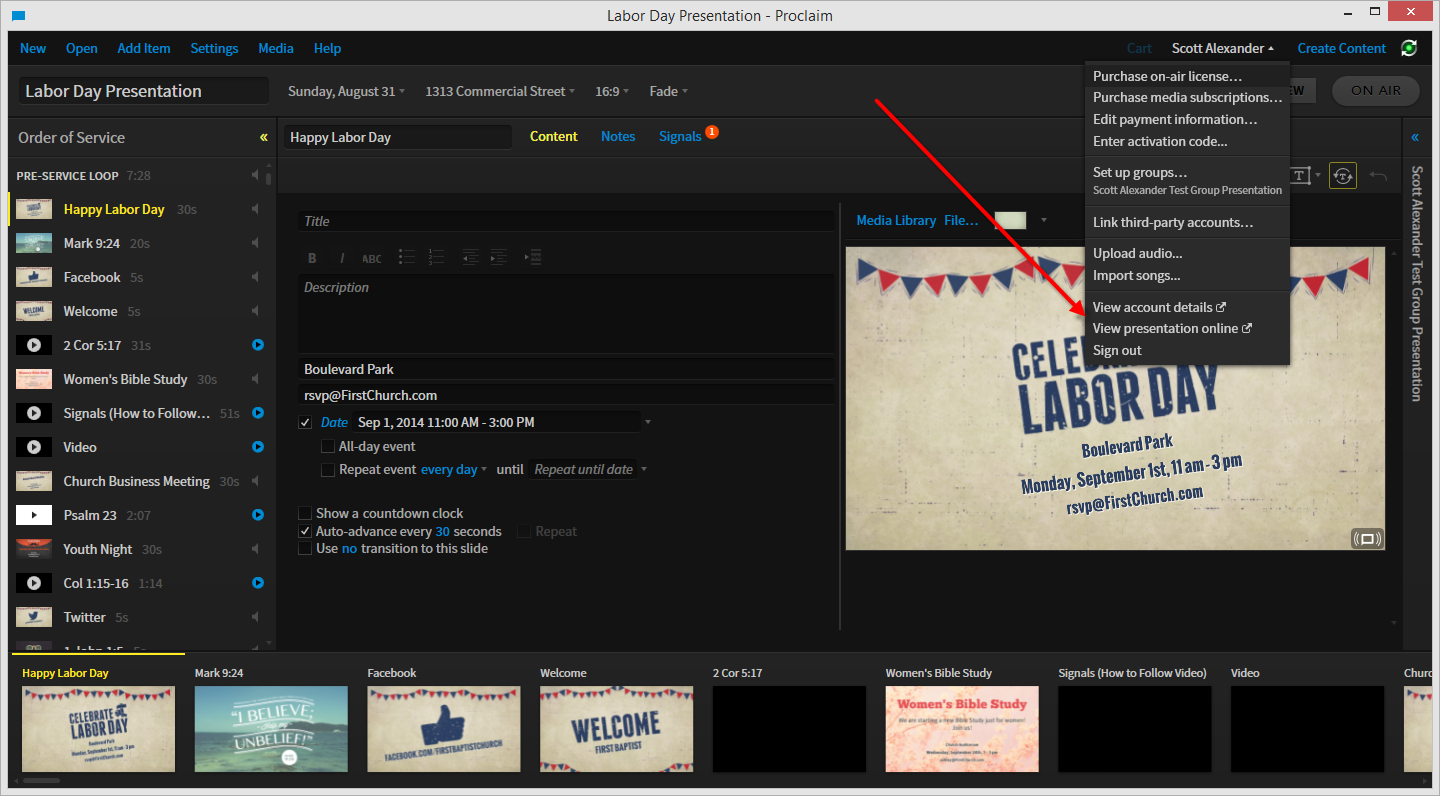Click the Cart link
Image resolution: width=1440 pixels, height=796 pixels.
1139,48
